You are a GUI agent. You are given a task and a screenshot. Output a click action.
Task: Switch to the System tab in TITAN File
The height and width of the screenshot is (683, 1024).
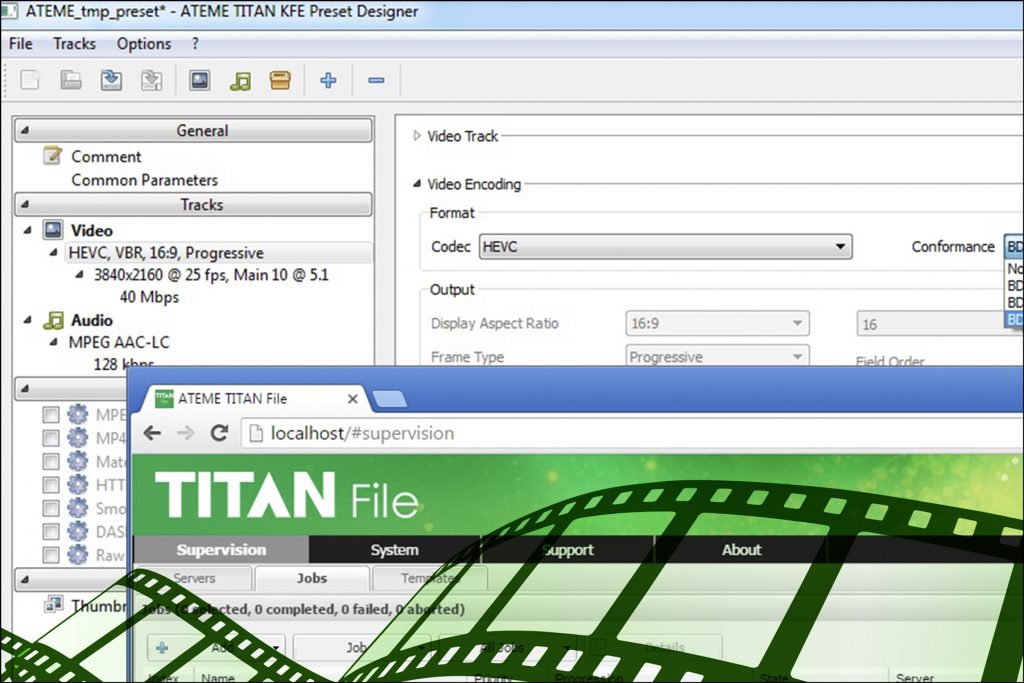pyautogui.click(x=394, y=550)
